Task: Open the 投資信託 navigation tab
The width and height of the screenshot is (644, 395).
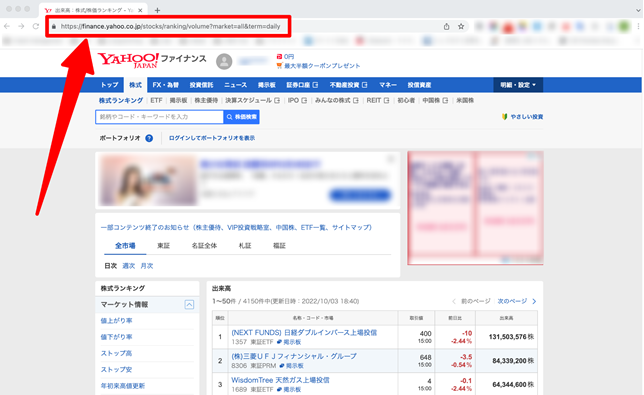Action: (x=201, y=85)
